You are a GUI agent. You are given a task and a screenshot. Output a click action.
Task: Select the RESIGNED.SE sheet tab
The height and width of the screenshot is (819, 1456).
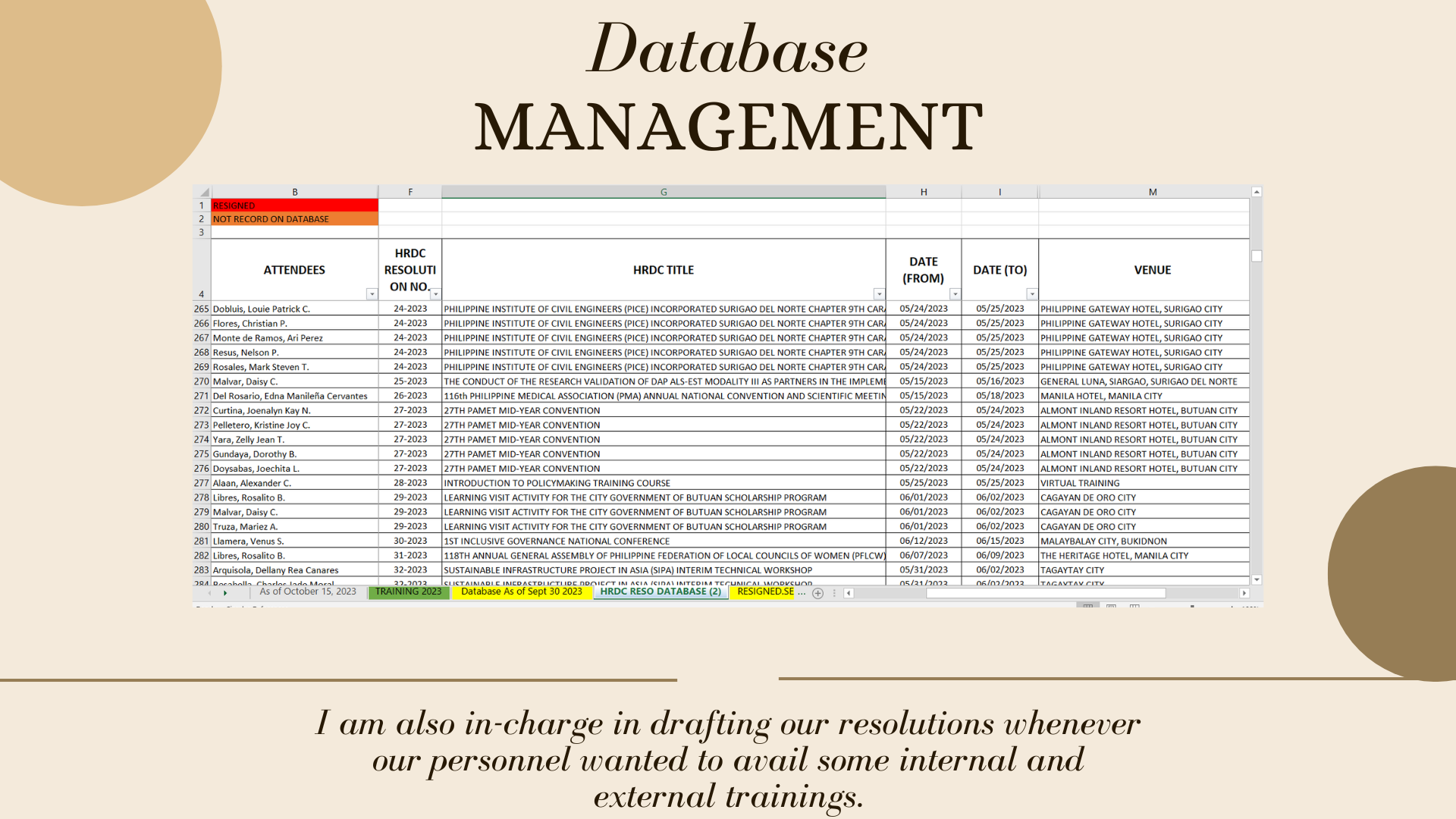[x=764, y=592]
